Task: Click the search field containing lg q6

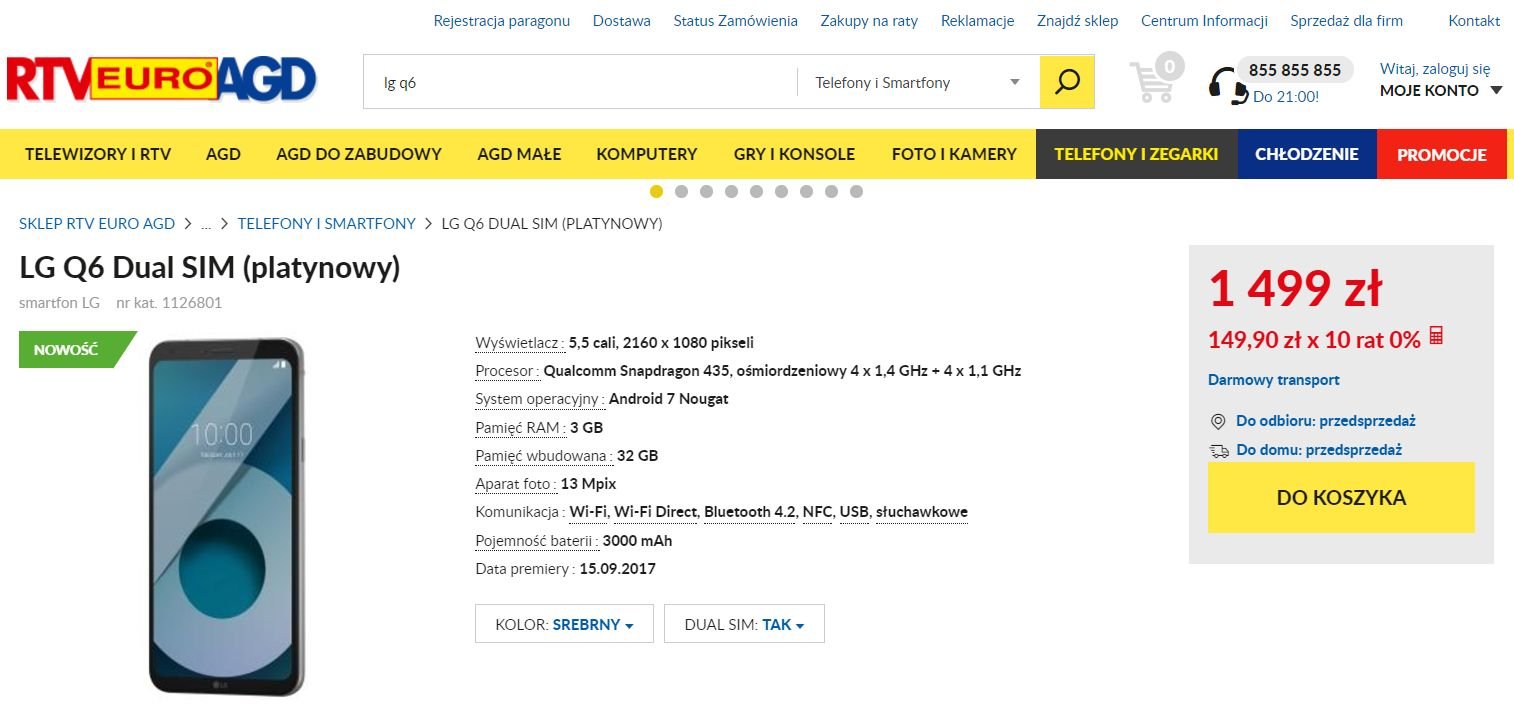Action: click(x=580, y=82)
